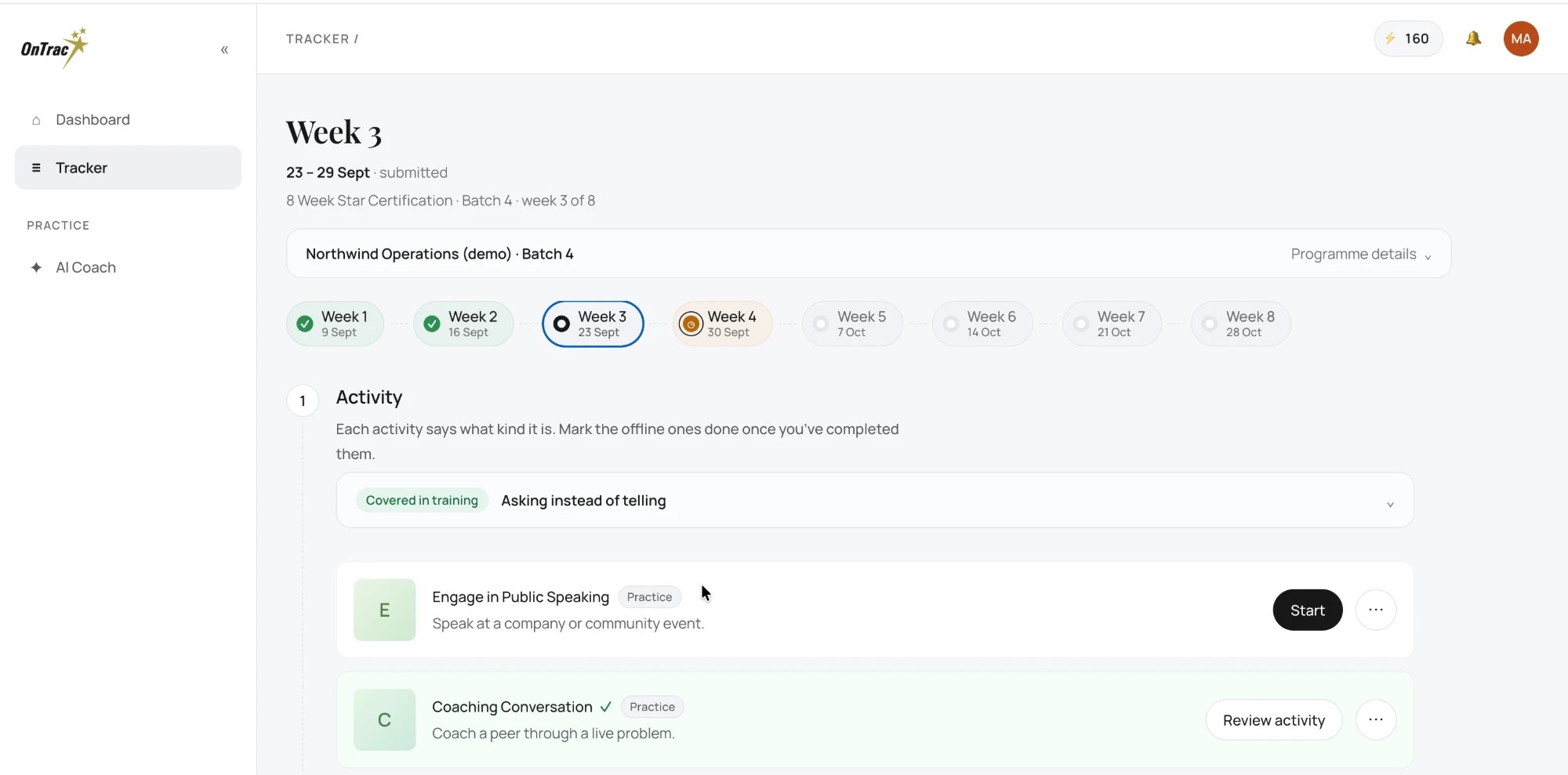Click the E tile for Public Speaking
The width and height of the screenshot is (1568, 775).
(384, 610)
